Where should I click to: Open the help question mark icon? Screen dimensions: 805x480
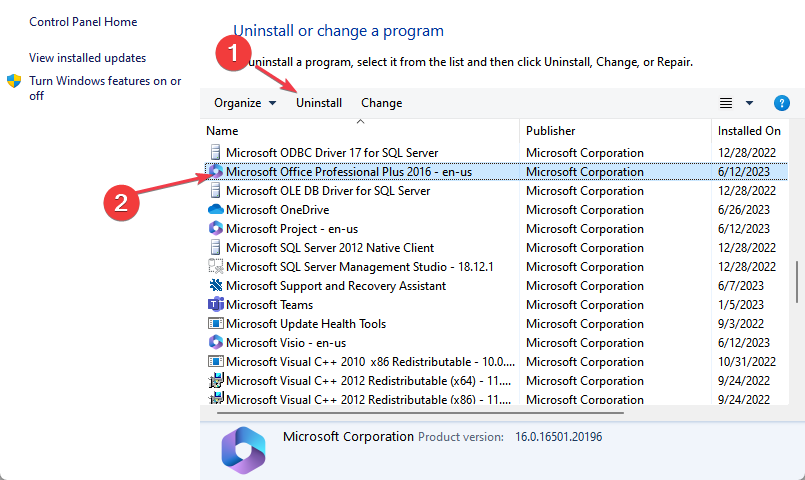[781, 103]
